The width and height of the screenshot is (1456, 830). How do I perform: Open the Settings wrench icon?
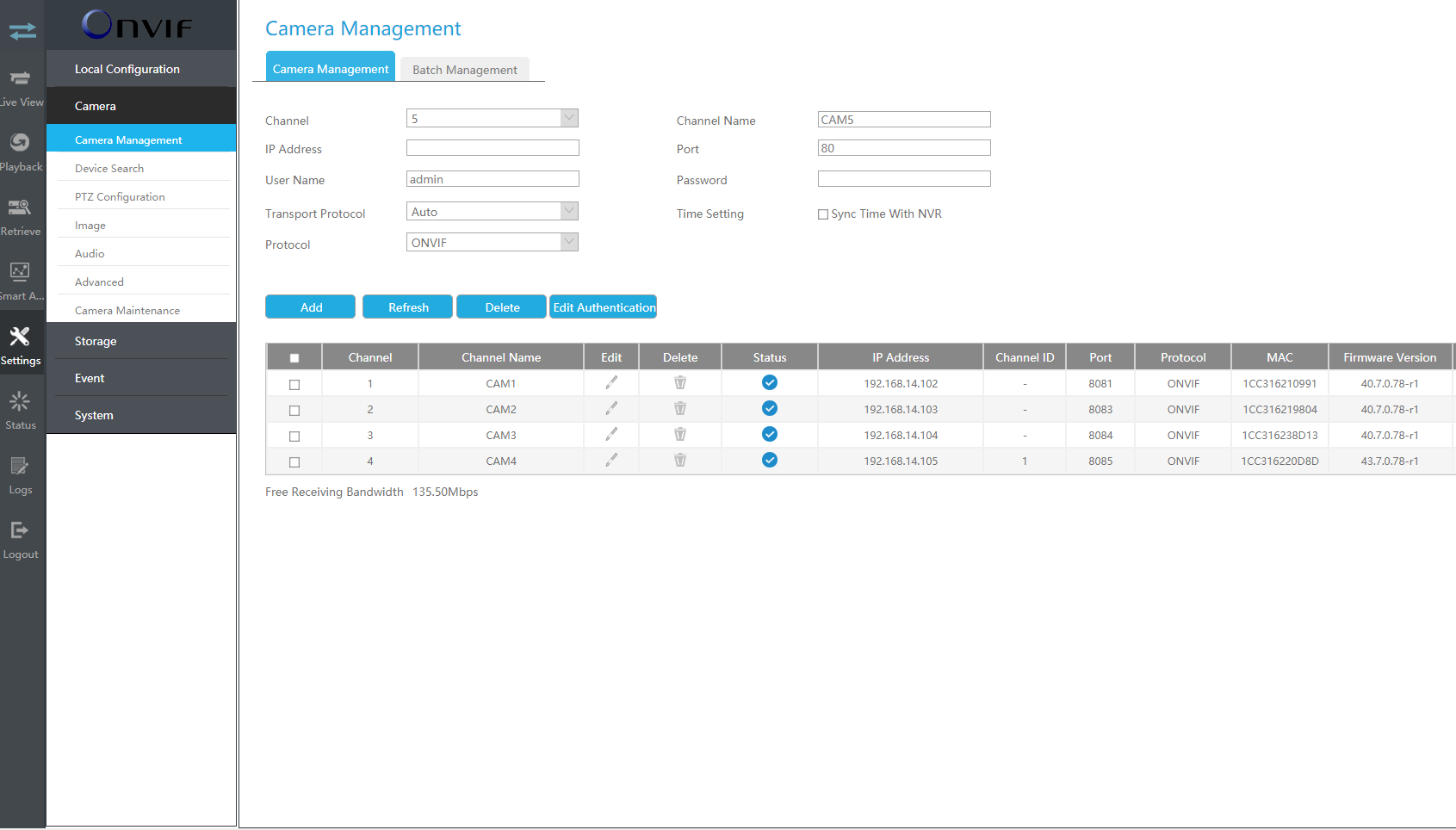[x=20, y=337]
